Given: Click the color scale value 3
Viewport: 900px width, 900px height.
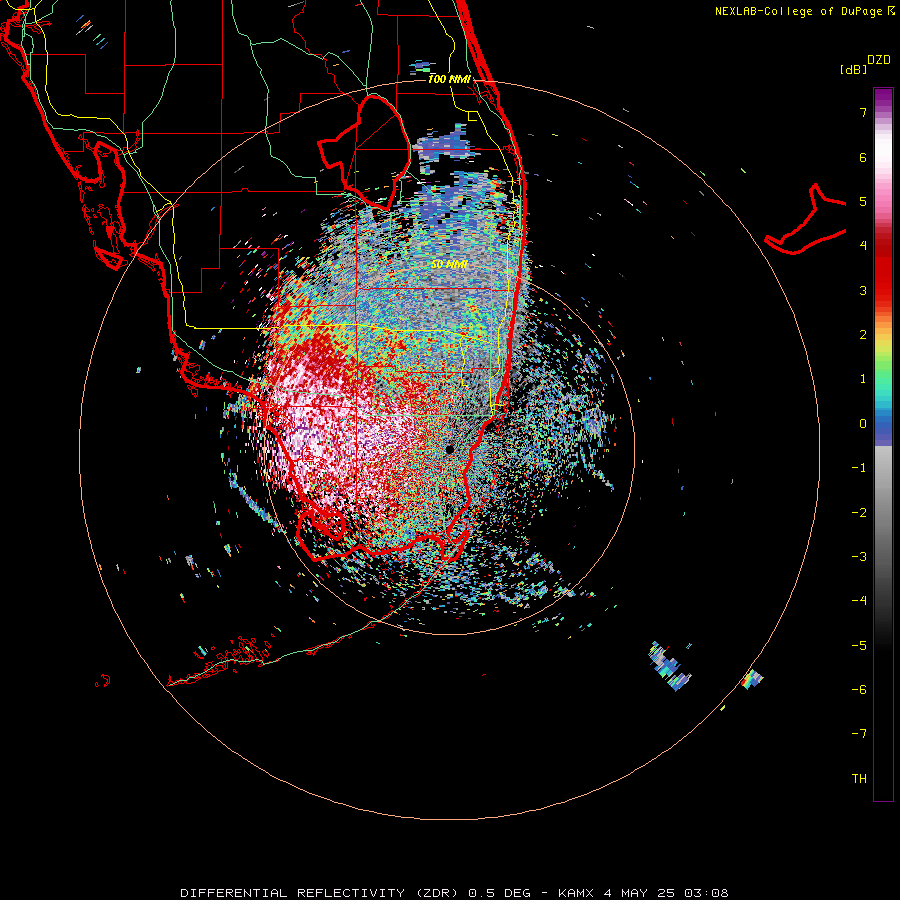Looking at the screenshot, I should 863,290.
